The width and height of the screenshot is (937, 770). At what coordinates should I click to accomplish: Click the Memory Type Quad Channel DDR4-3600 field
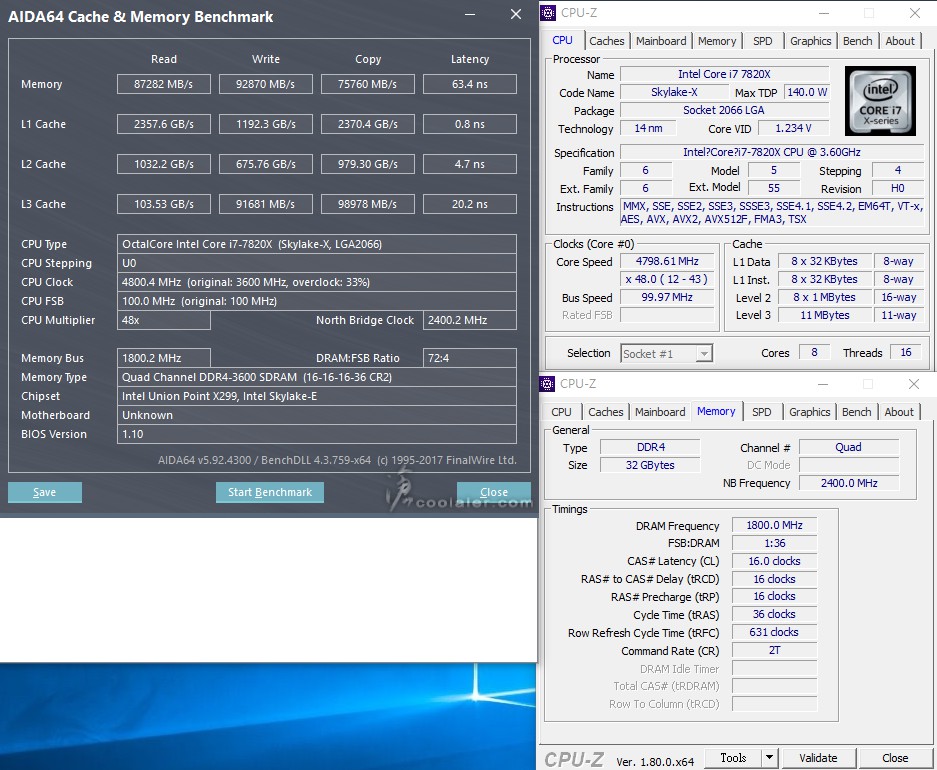317,377
